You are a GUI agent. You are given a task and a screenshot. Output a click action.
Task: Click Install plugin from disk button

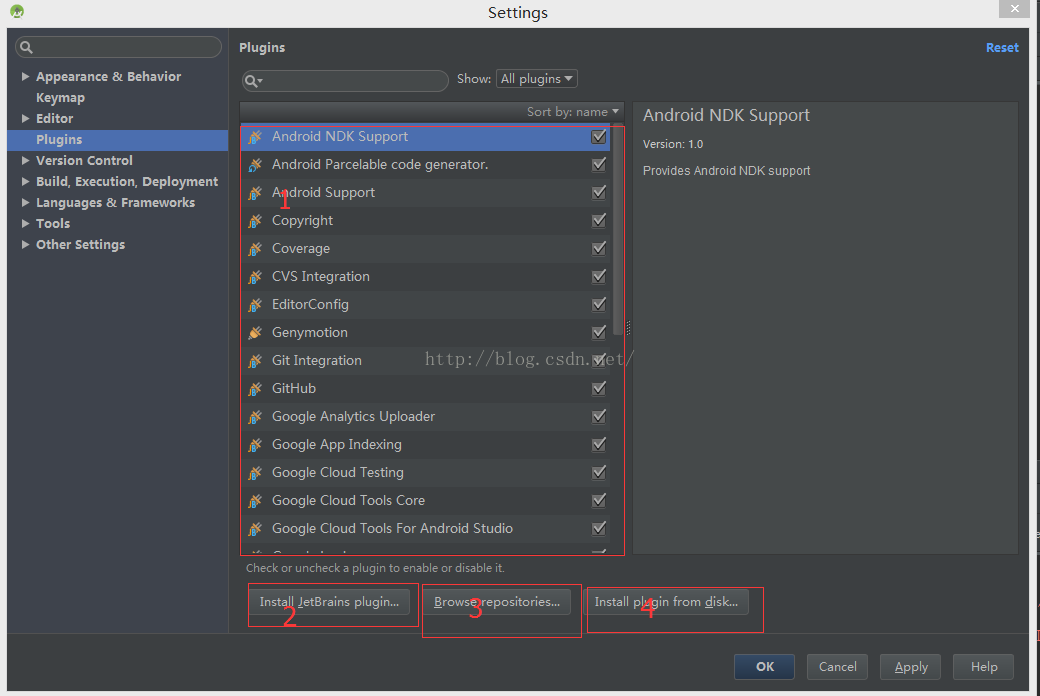pos(666,602)
